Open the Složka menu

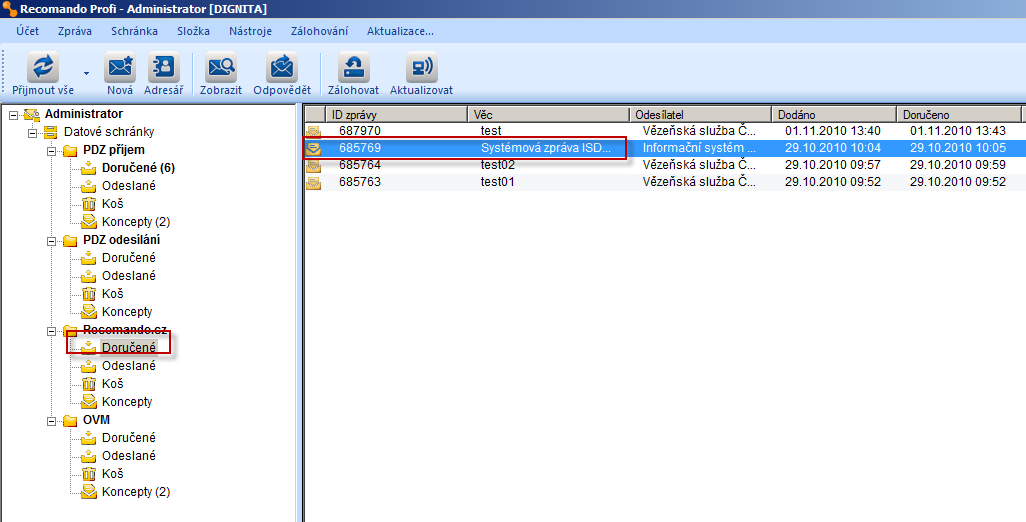tap(193, 31)
